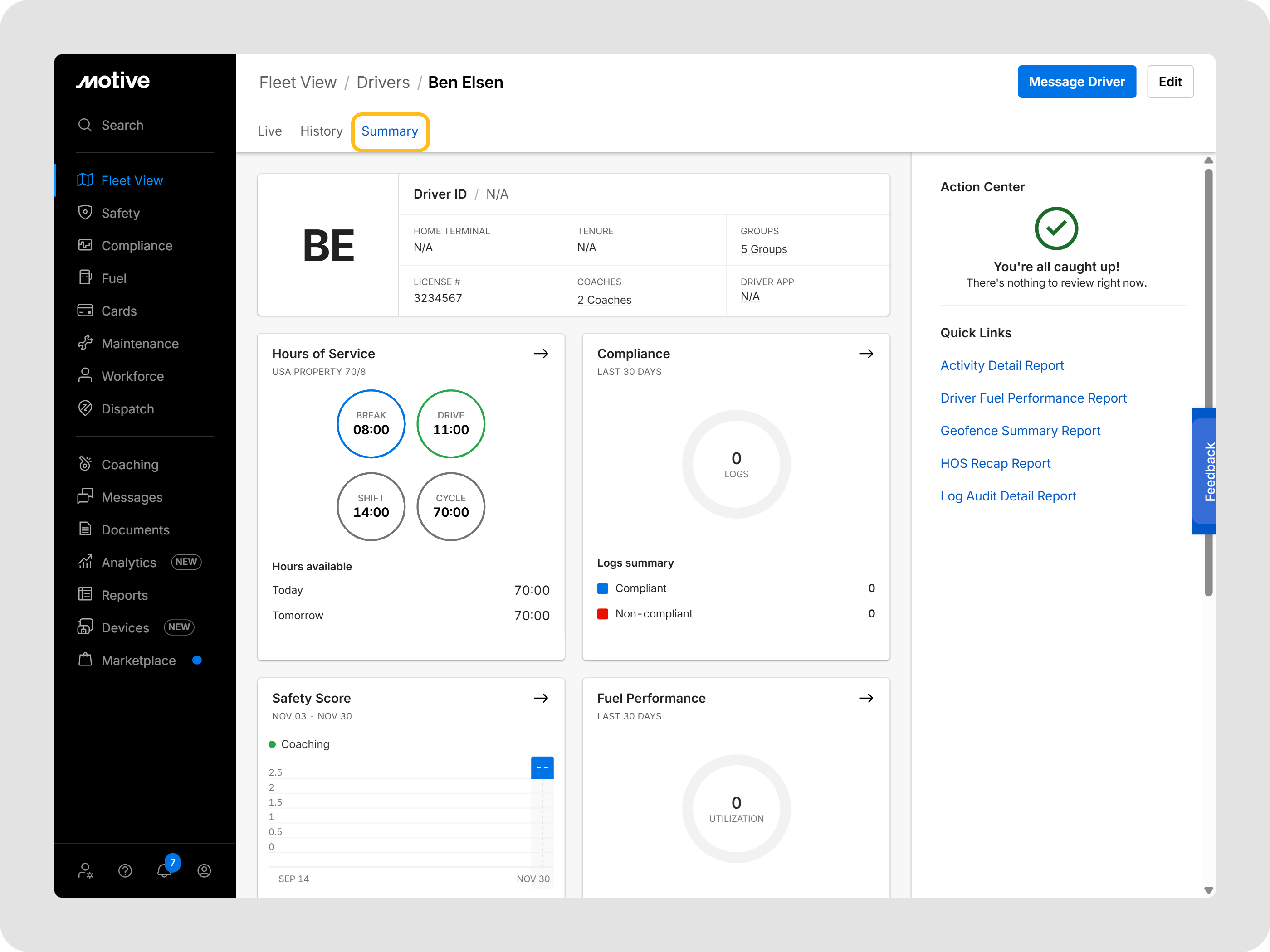Open Fuel Performance details arrow

click(866, 698)
